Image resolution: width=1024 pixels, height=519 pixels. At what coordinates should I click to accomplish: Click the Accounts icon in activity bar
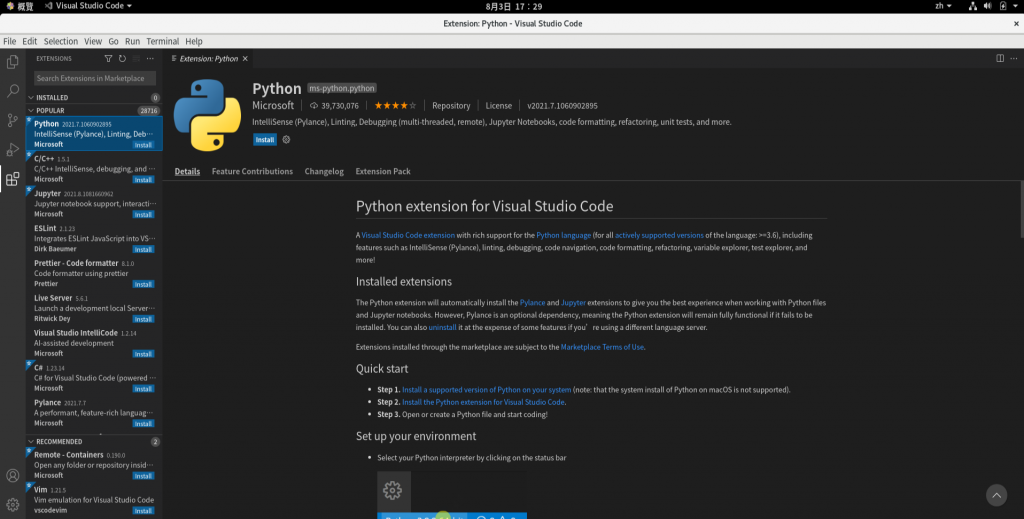click(12, 476)
